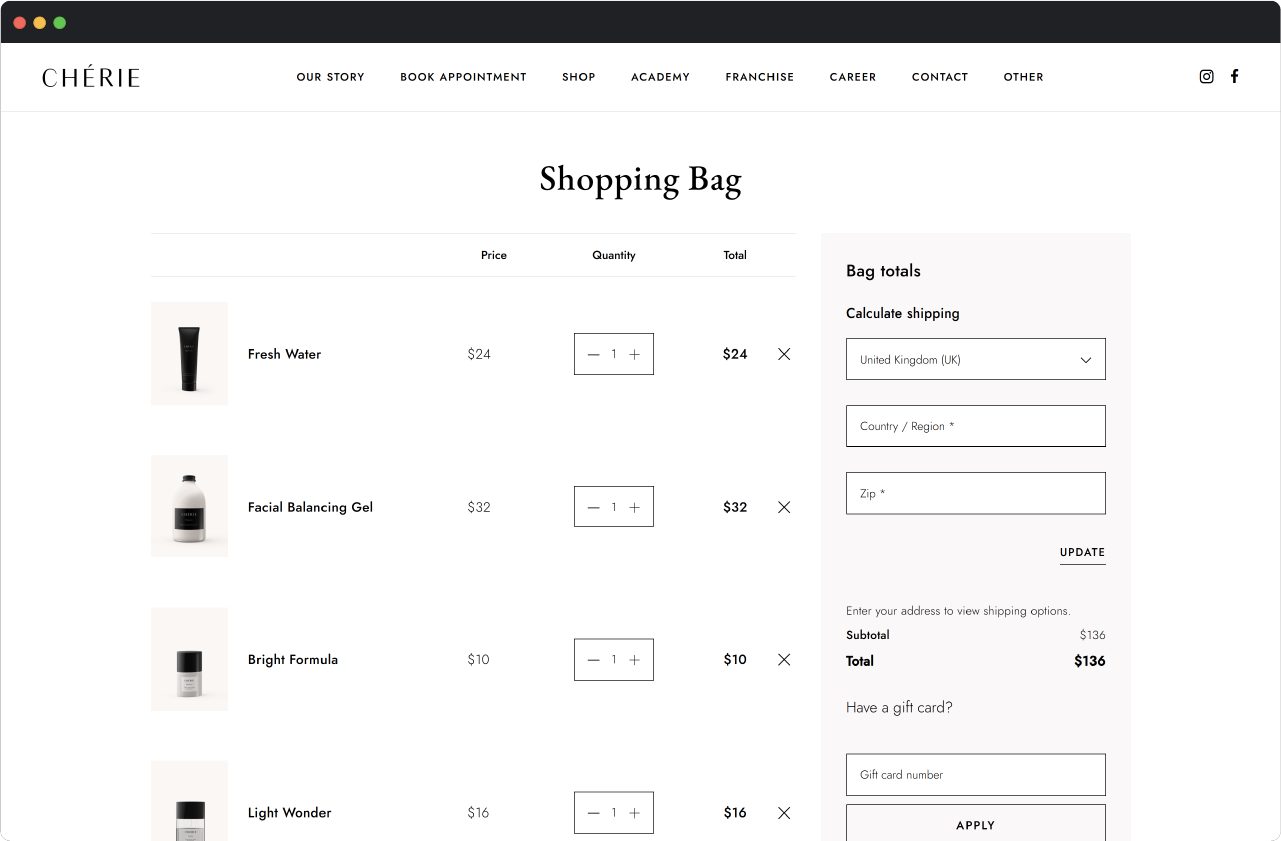Decrease Facial Balancing Gel quantity with minus
1281x841 pixels.
(594, 507)
